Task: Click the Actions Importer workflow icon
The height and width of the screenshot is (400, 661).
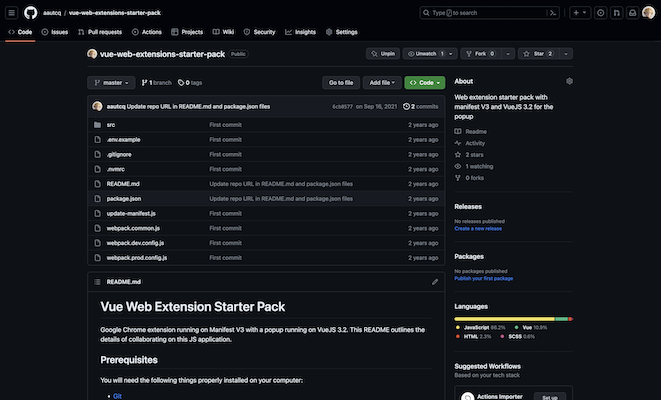Action: point(467,397)
